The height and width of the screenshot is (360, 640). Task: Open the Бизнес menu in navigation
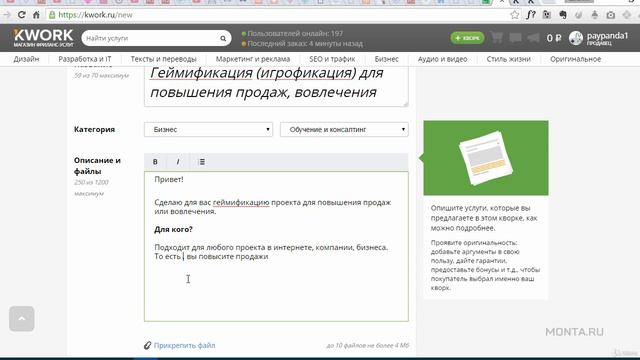point(387,59)
